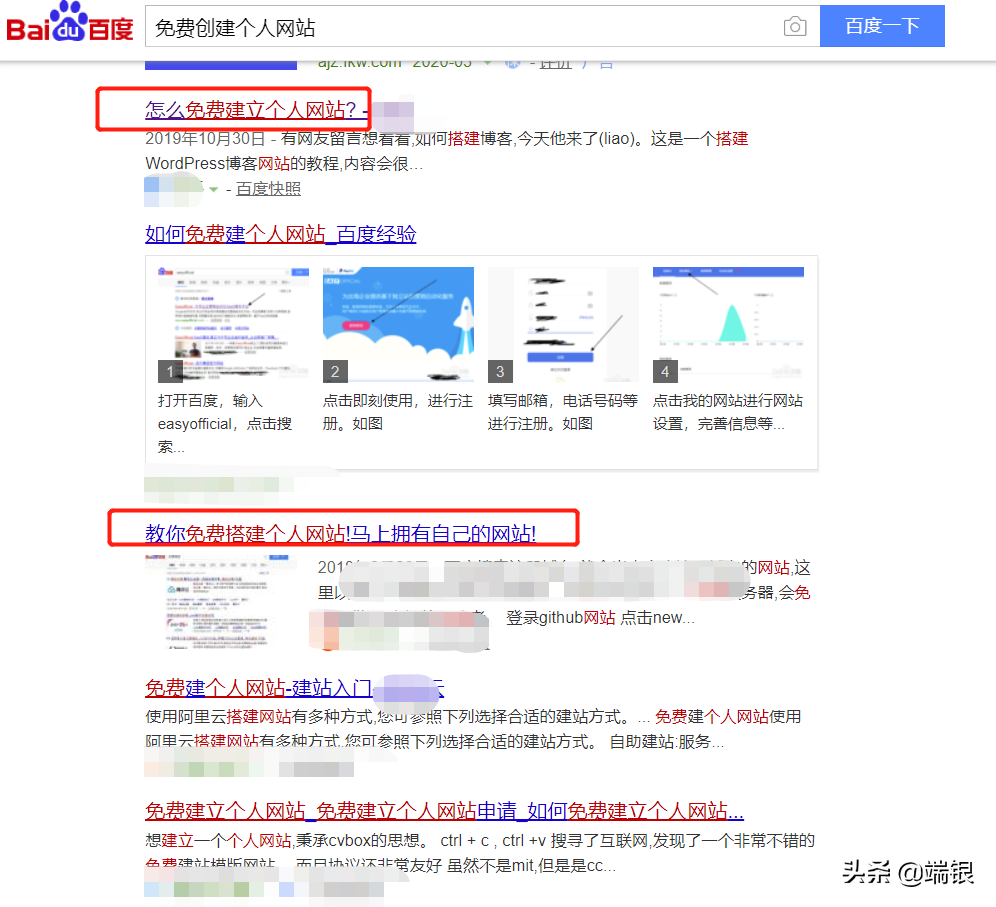Open 教你免费搭建个人网站 result link
Screen dimensions: 996x907
coord(340,533)
